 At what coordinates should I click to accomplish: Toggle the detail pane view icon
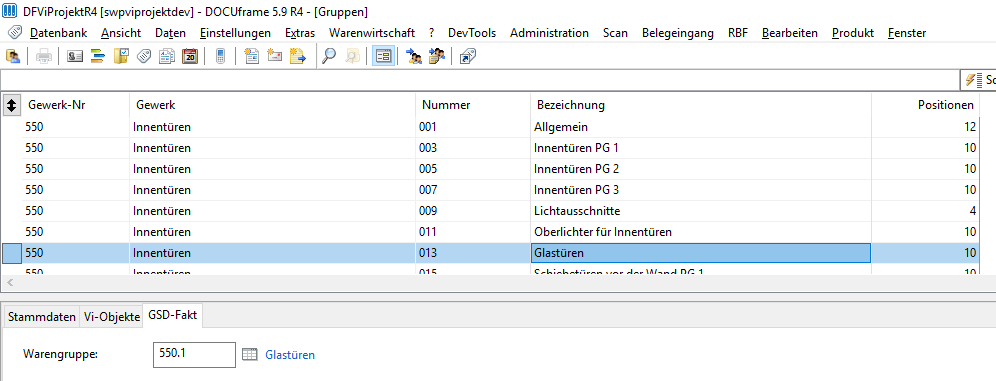[383, 57]
